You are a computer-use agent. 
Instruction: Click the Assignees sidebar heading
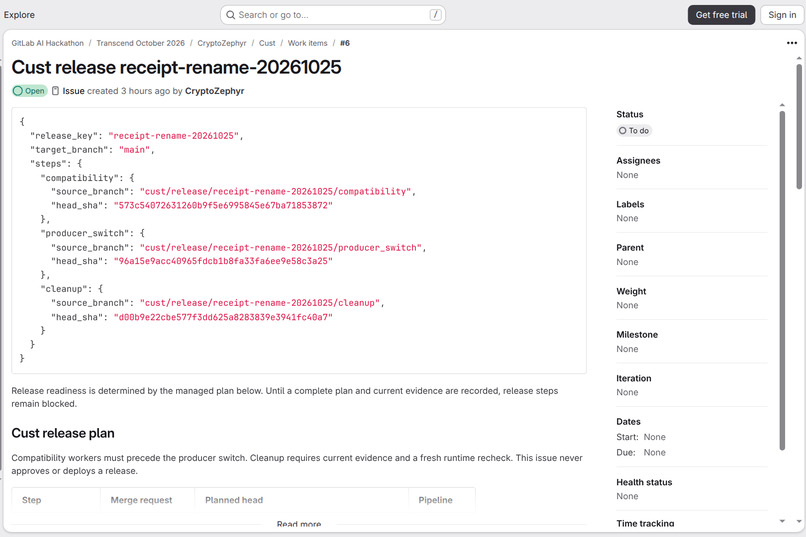(x=638, y=161)
